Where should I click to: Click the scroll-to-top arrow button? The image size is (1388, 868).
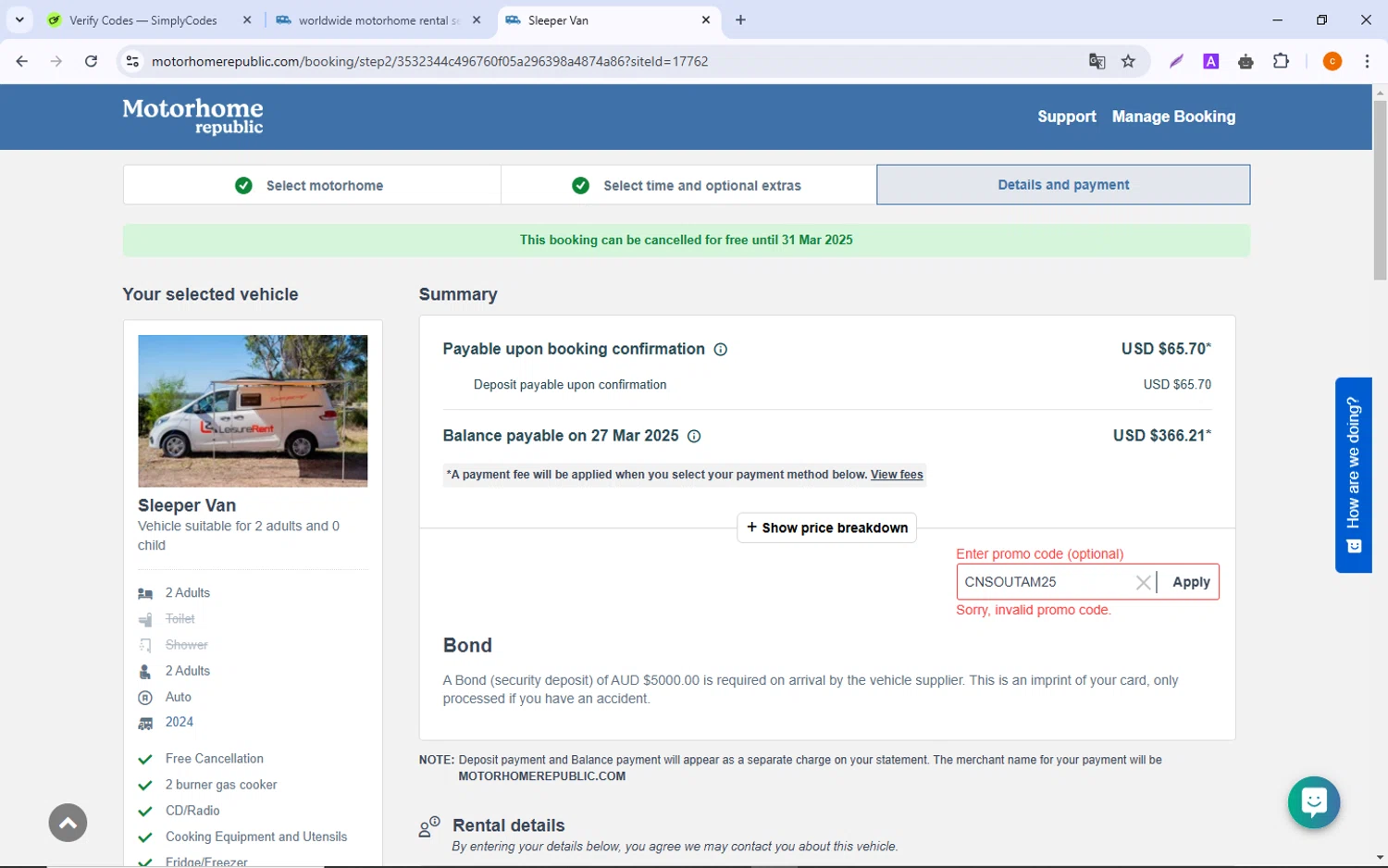coord(68,823)
